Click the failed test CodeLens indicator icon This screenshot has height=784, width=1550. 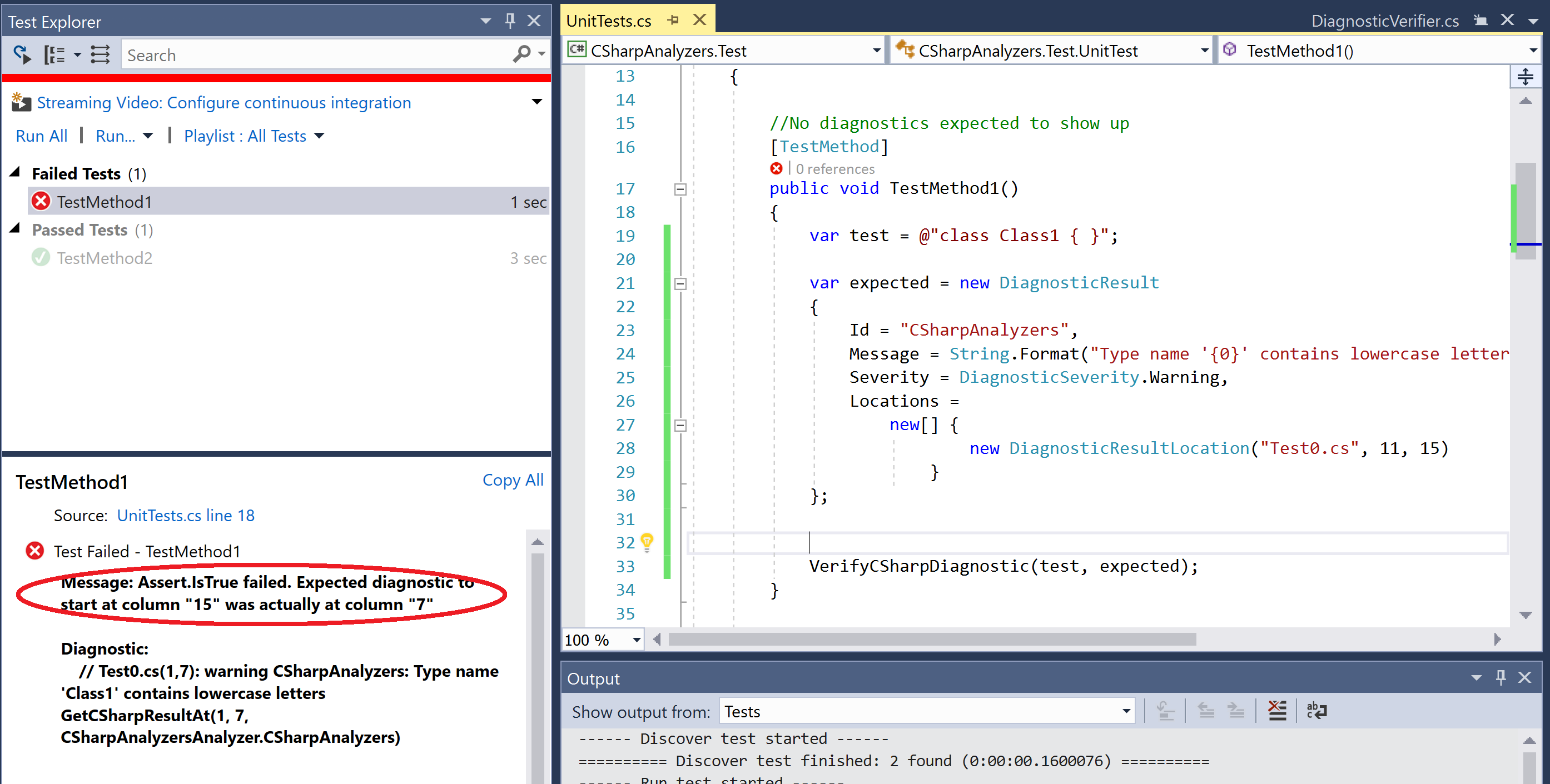(x=776, y=168)
